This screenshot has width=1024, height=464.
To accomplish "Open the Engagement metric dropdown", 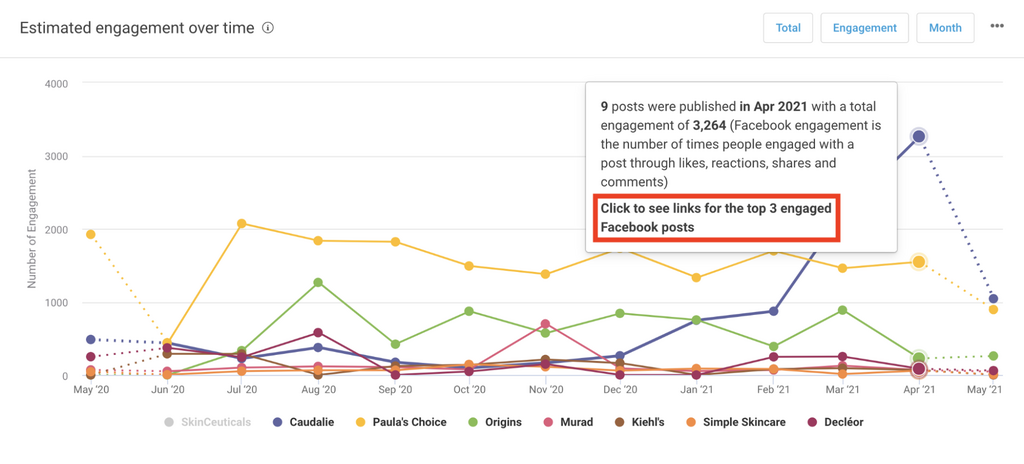I will click(x=865, y=28).
